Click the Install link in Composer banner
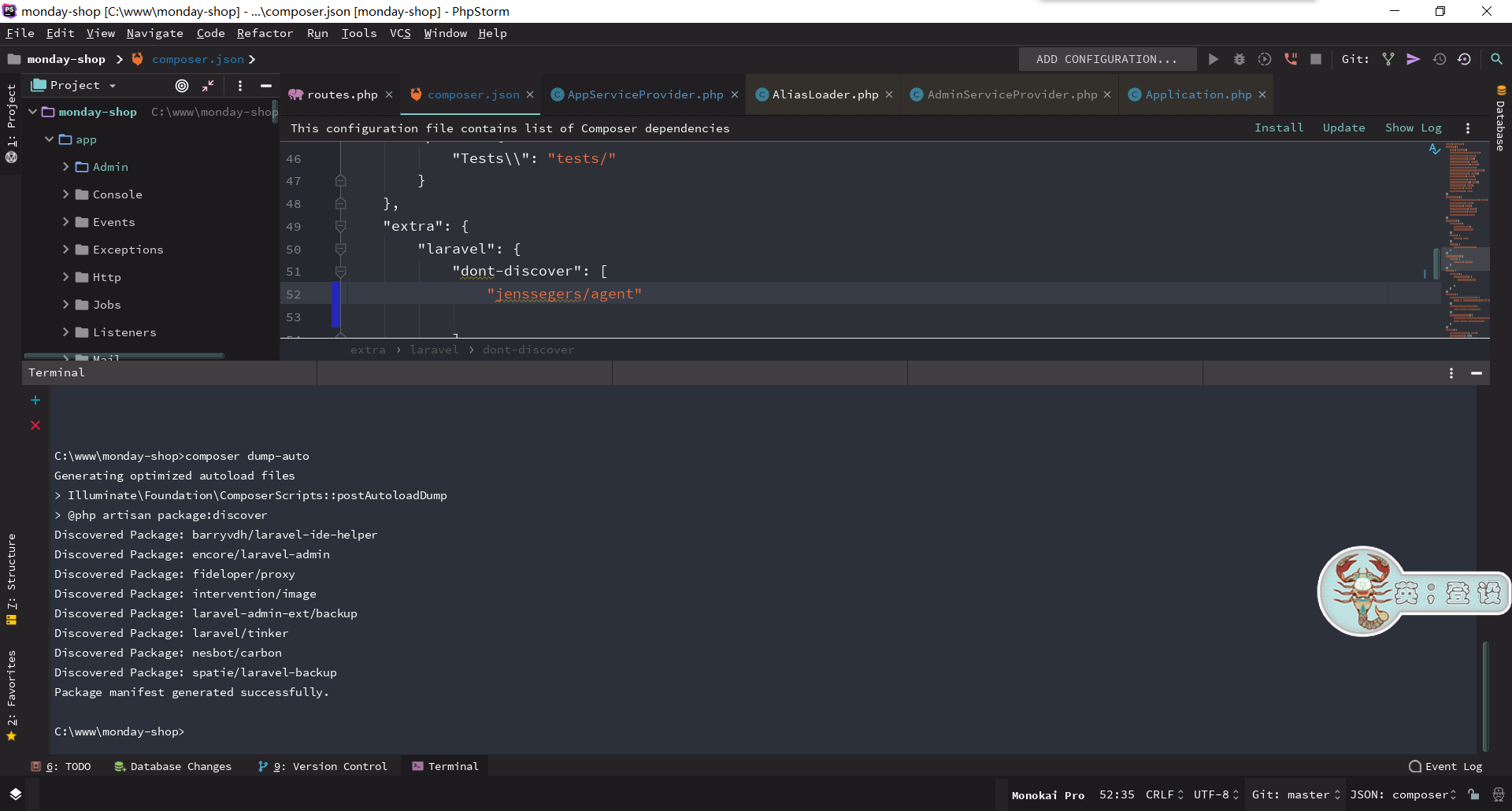Viewport: 1512px width, 811px height. tap(1279, 128)
